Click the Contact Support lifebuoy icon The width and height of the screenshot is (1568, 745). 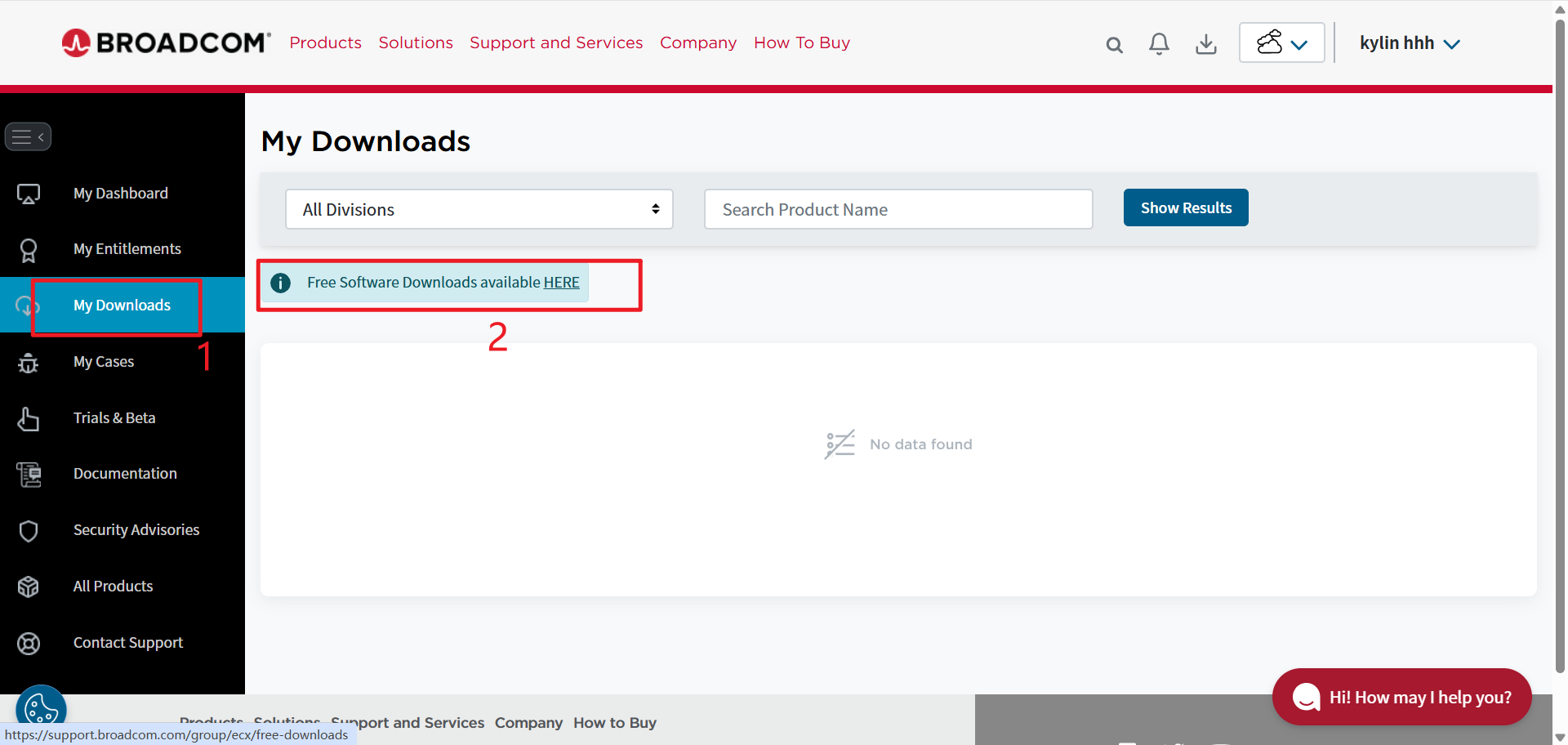coord(29,644)
